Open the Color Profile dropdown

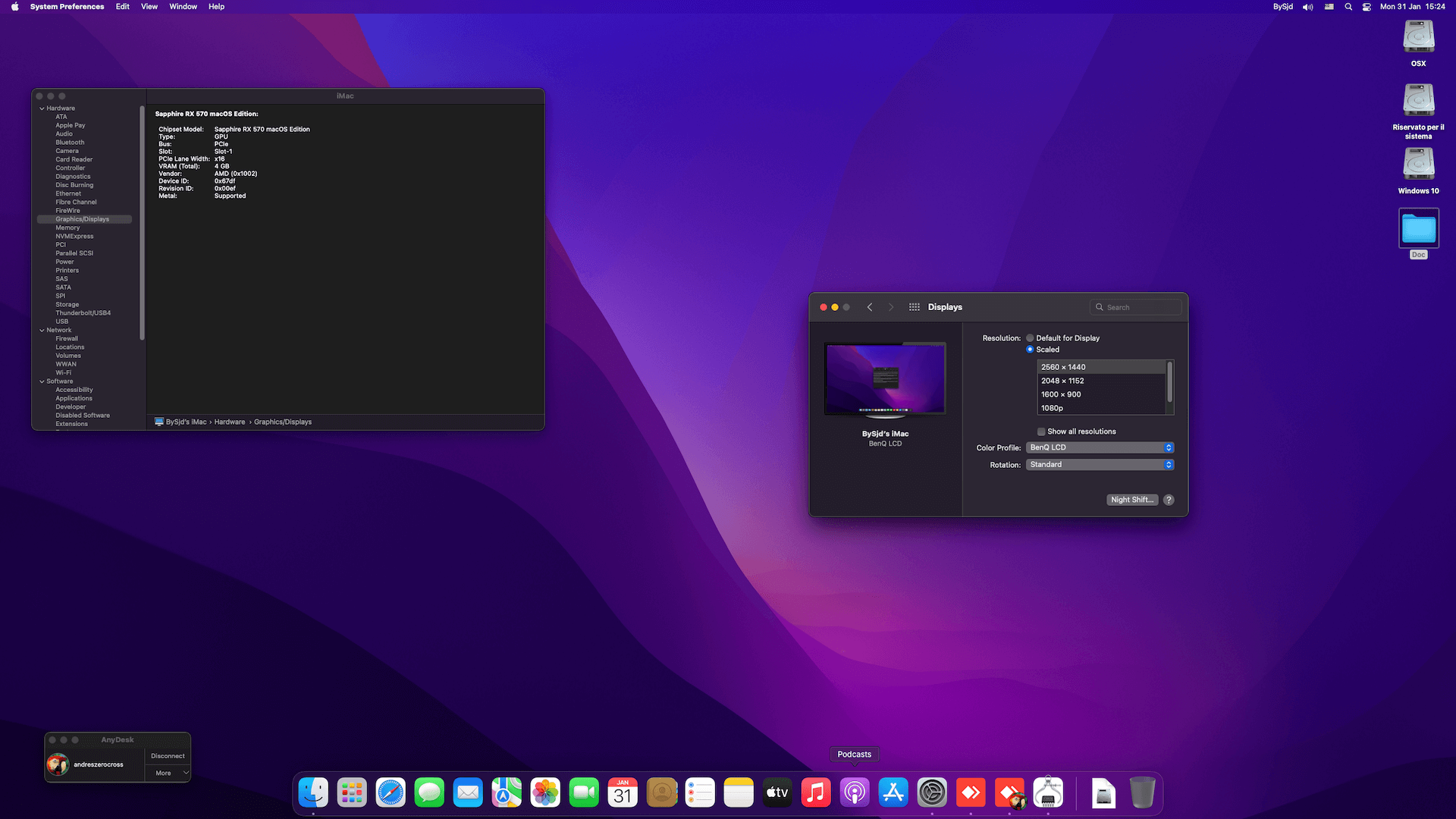click(x=1100, y=447)
